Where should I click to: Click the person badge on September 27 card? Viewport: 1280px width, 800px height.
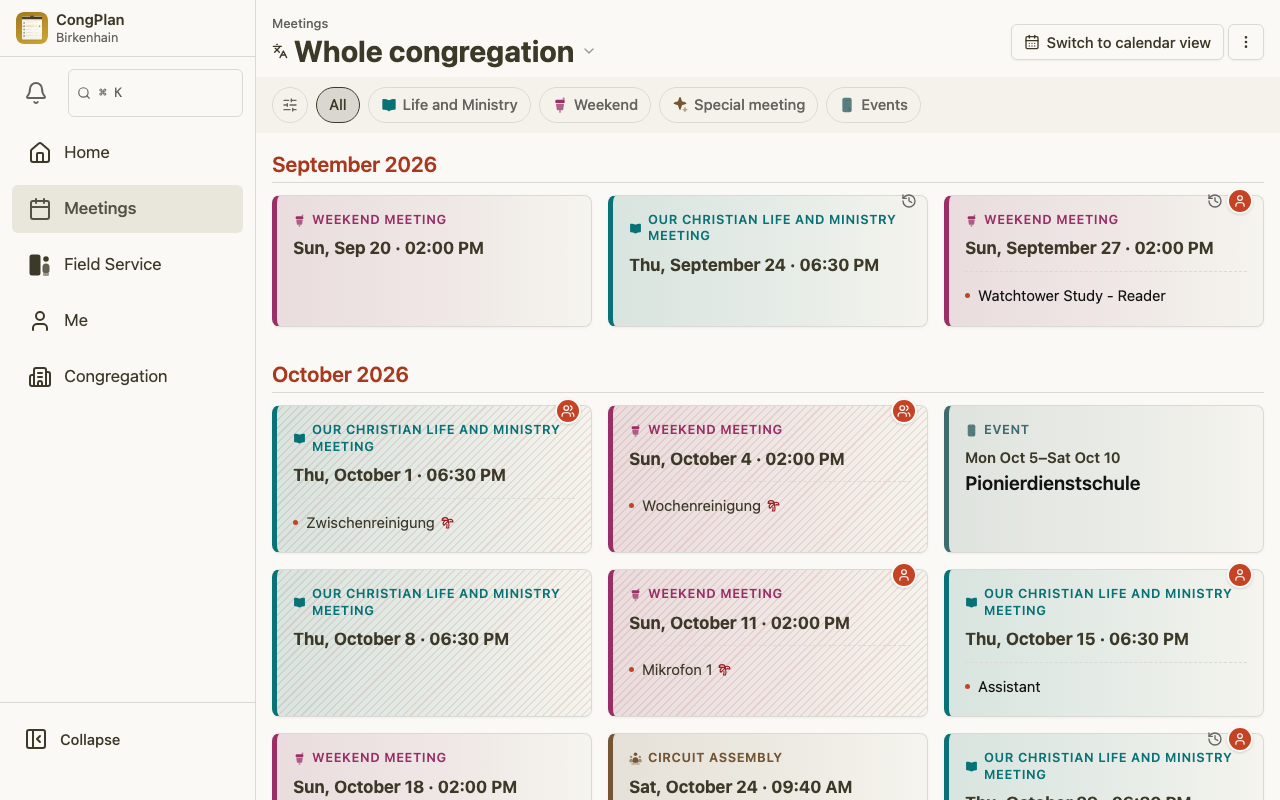[1240, 201]
